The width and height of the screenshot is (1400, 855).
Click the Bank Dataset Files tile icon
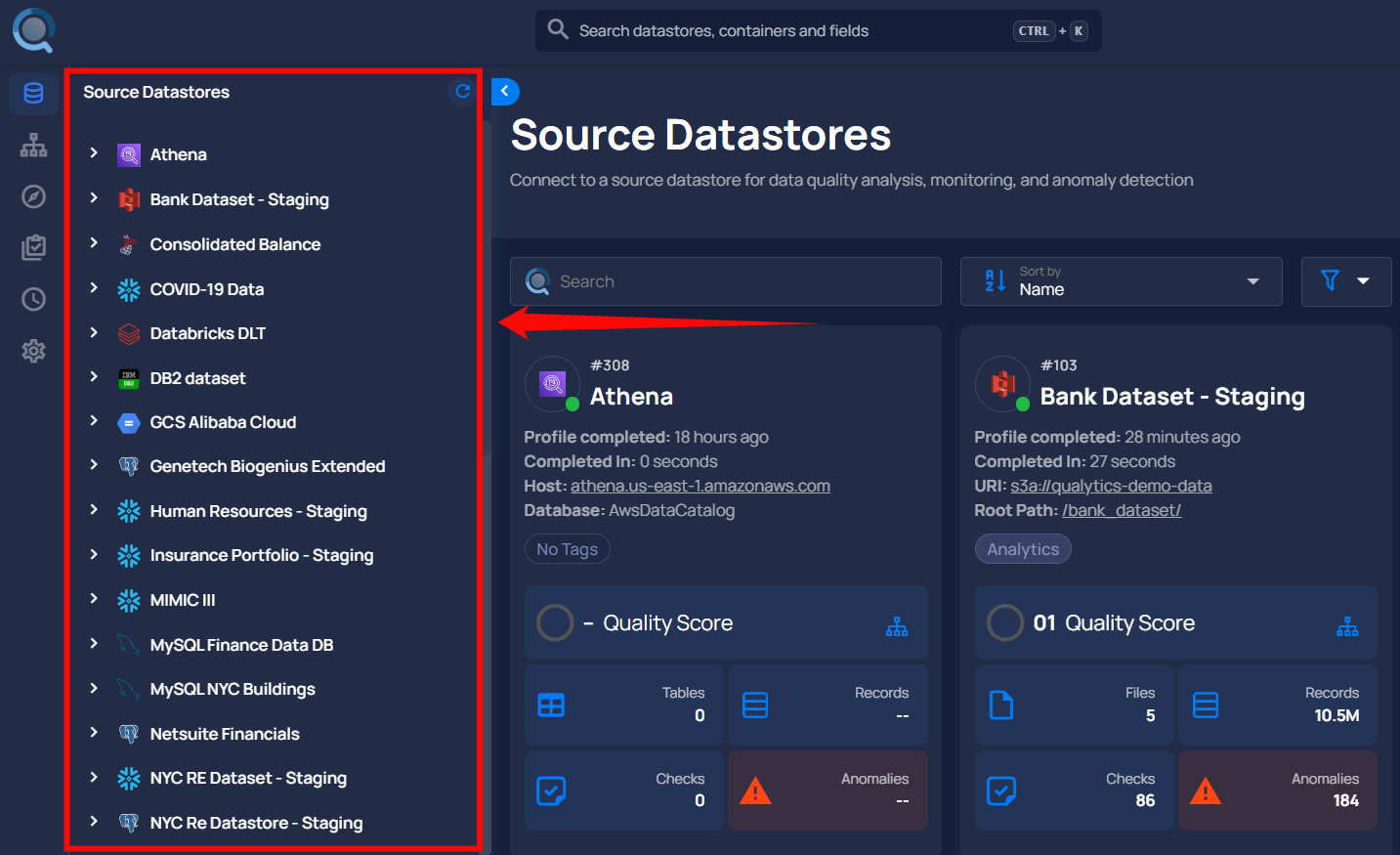click(x=1001, y=705)
